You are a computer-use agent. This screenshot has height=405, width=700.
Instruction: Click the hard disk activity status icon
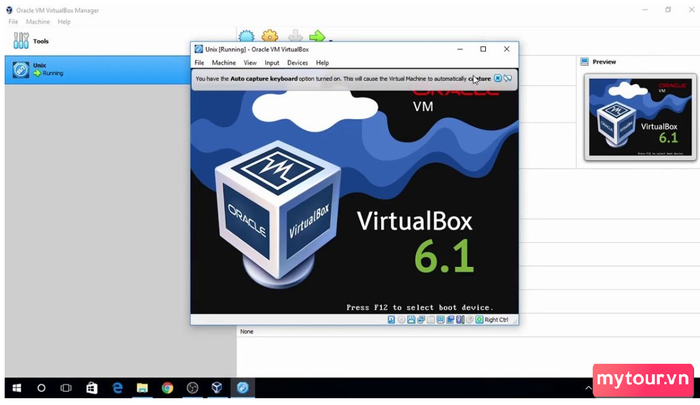coord(391,320)
